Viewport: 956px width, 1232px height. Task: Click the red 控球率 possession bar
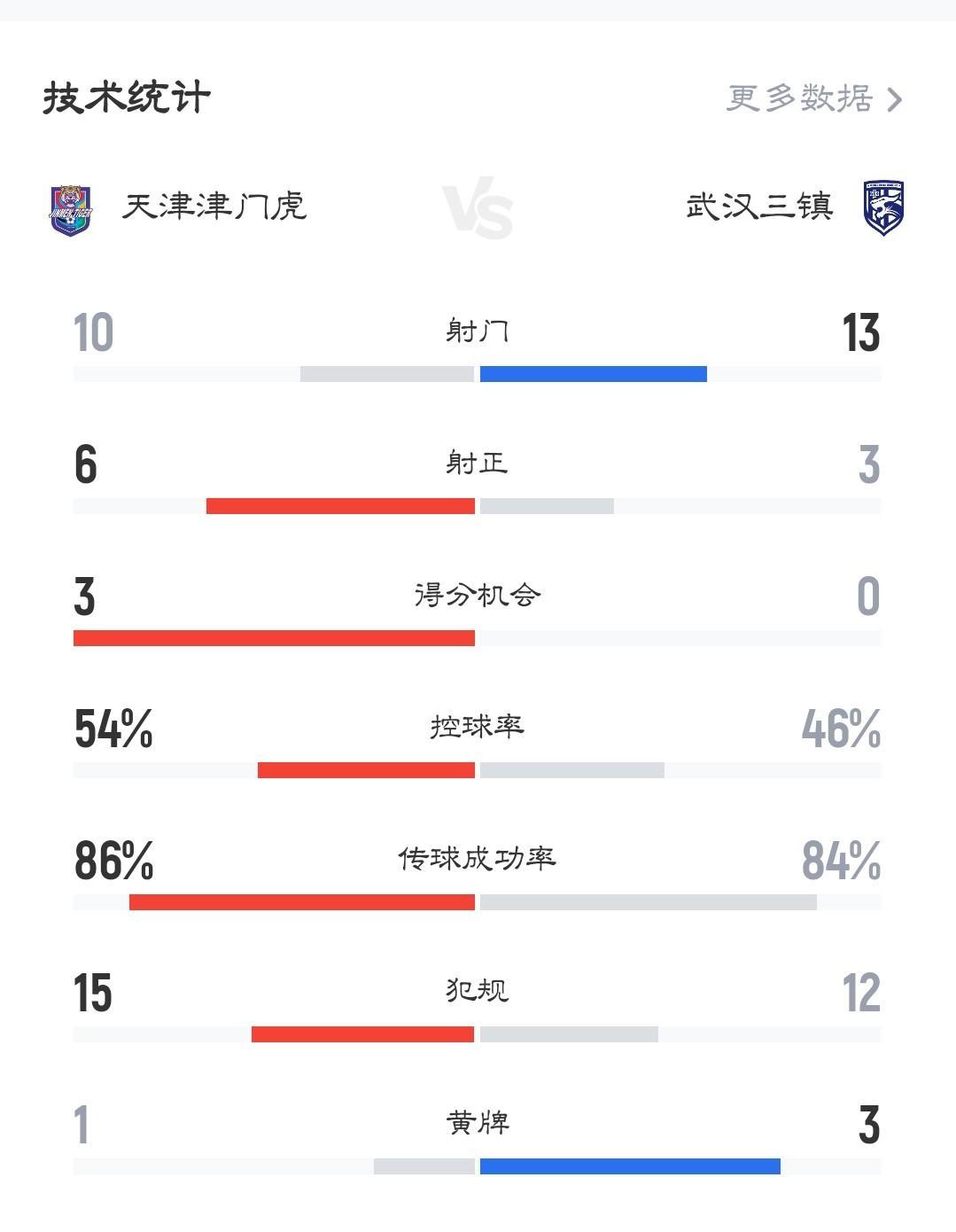366,770
